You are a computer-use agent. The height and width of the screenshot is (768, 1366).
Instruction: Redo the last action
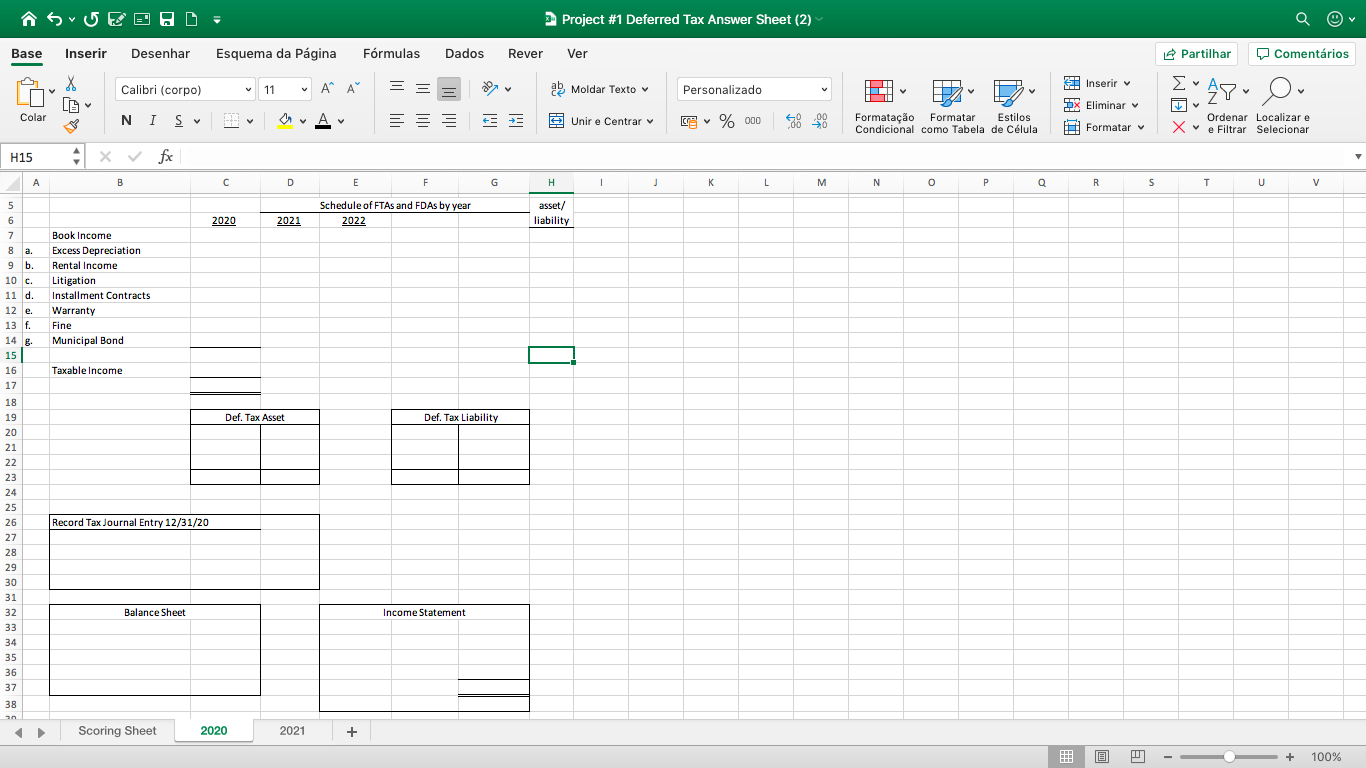[92, 19]
